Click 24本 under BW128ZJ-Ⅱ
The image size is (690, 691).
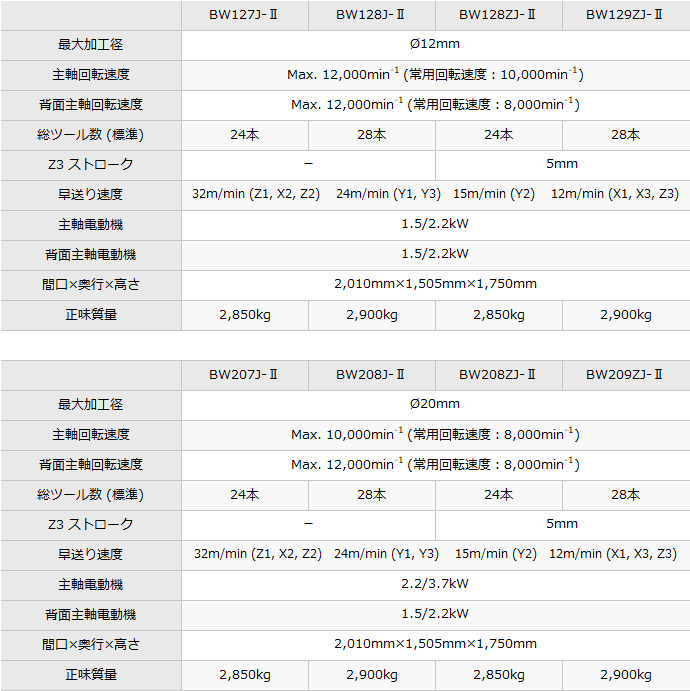point(498,135)
